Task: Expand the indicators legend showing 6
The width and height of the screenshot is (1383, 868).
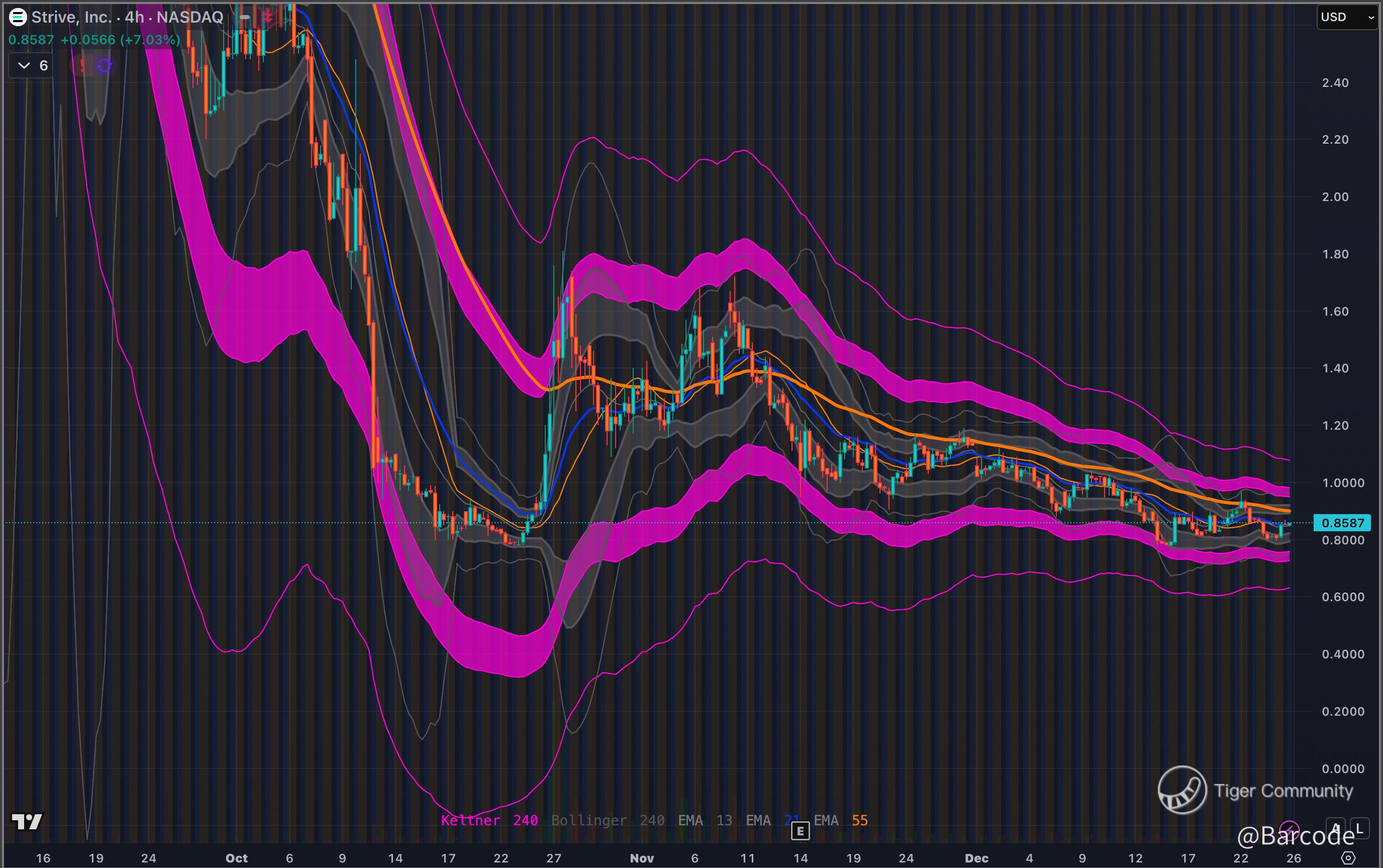Action: [x=32, y=65]
